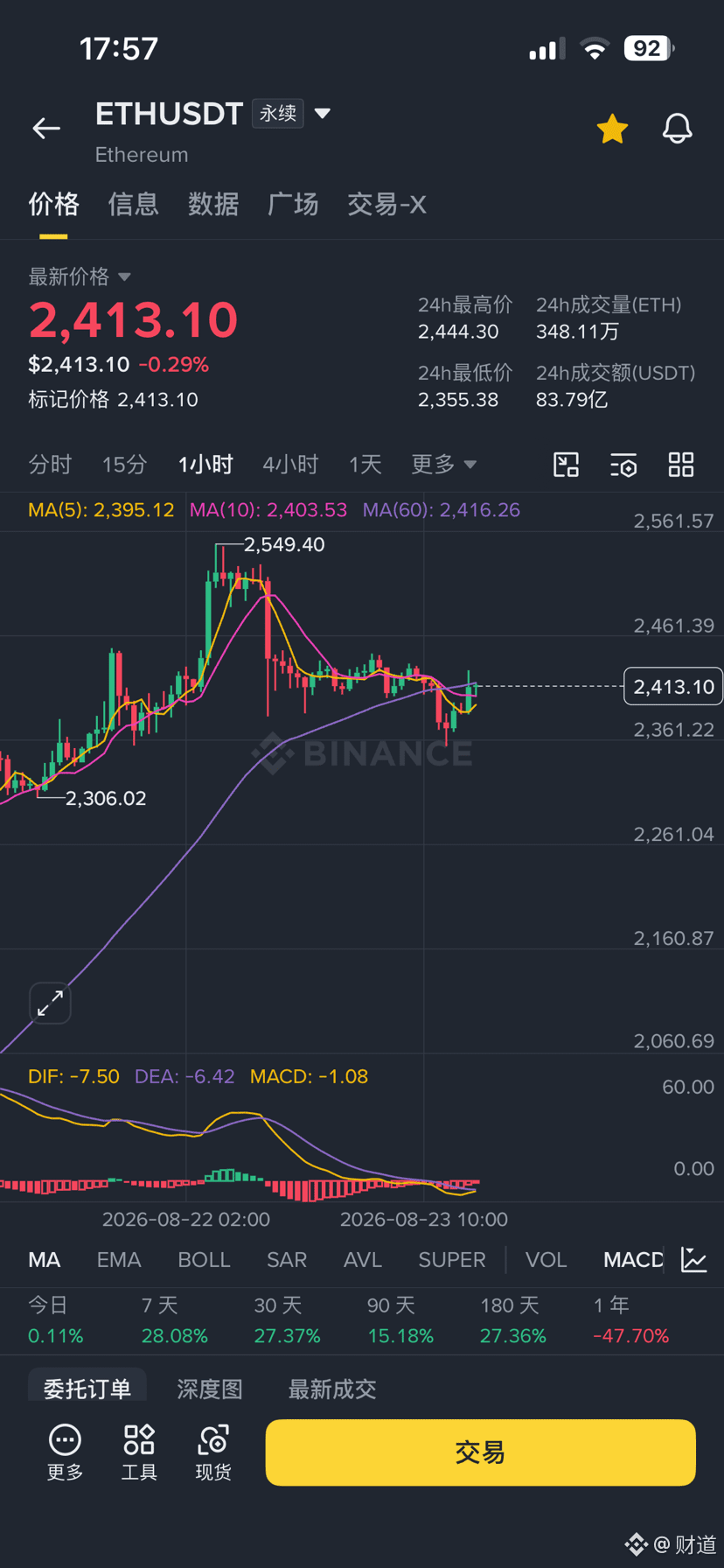Toggle the AVL indicator
The width and height of the screenshot is (724, 1568).
tap(363, 1260)
